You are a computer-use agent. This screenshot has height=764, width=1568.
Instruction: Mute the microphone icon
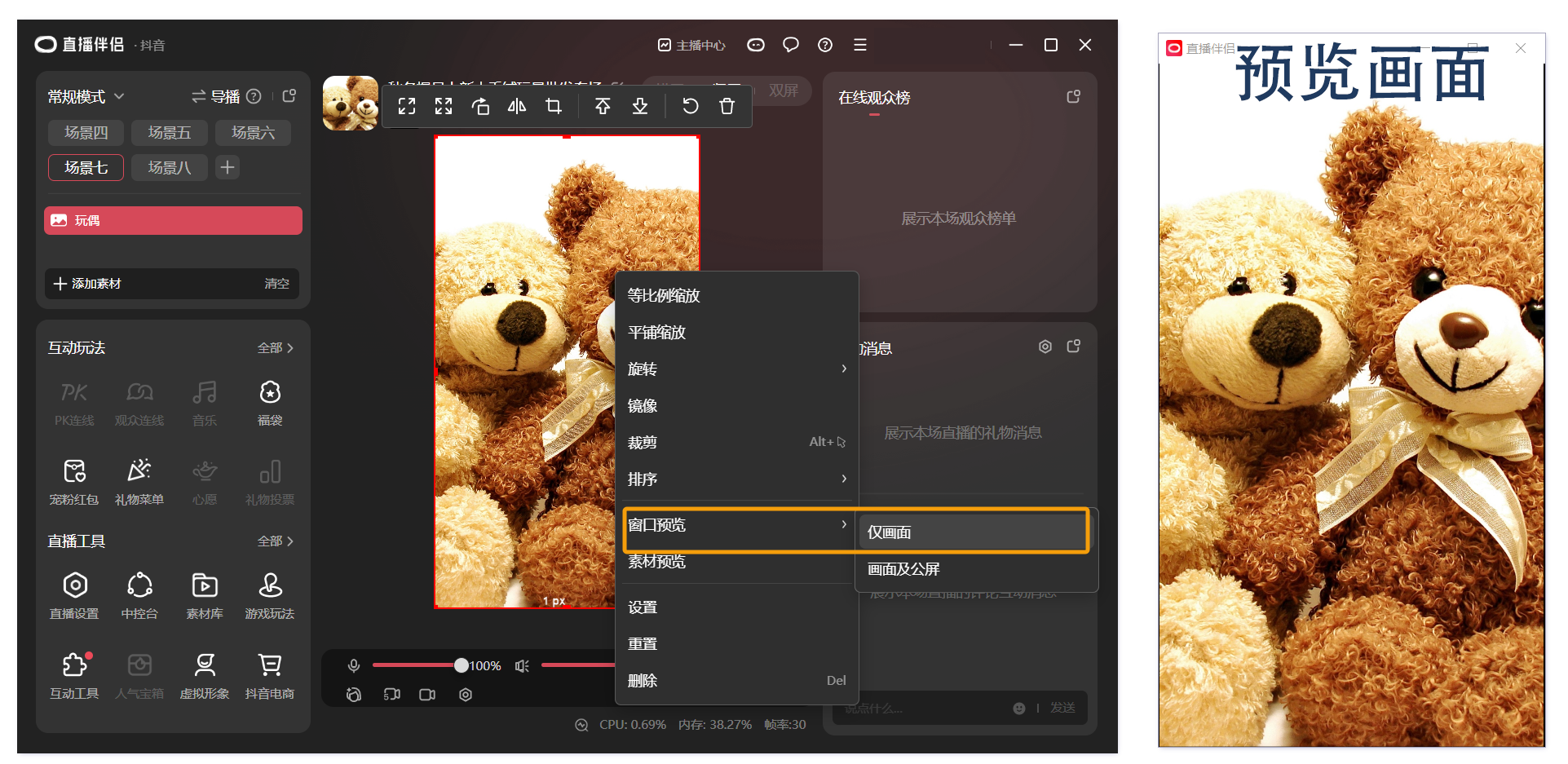pyautogui.click(x=354, y=666)
